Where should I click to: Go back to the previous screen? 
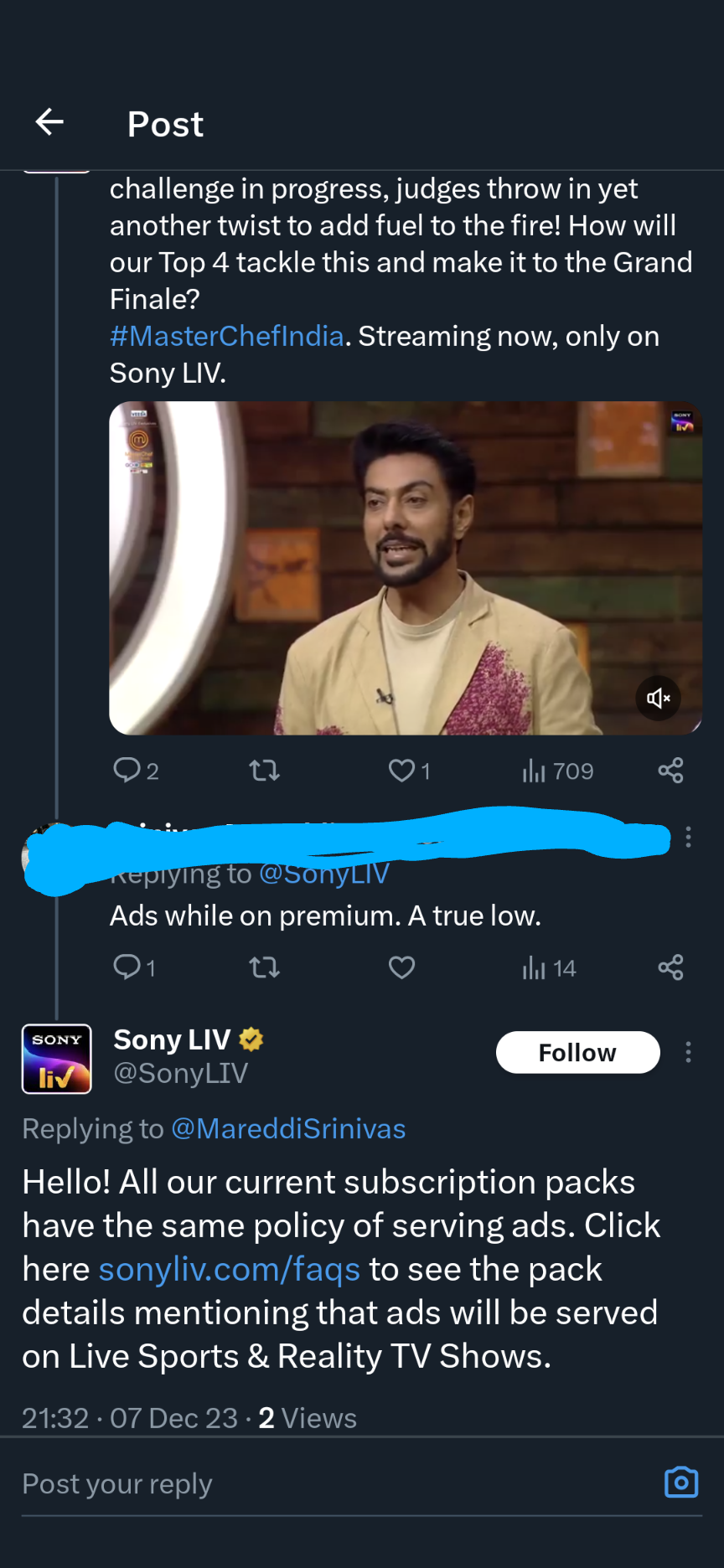tap(49, 122)
